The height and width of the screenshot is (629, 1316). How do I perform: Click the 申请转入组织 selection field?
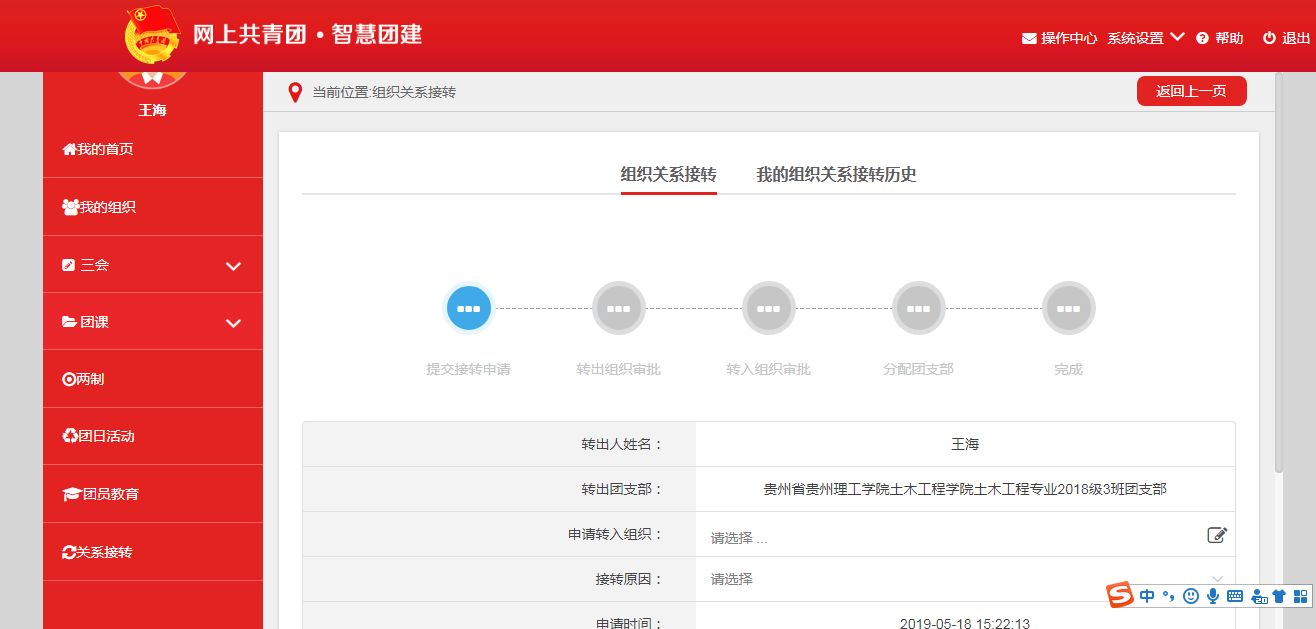[x=950, y=537]
